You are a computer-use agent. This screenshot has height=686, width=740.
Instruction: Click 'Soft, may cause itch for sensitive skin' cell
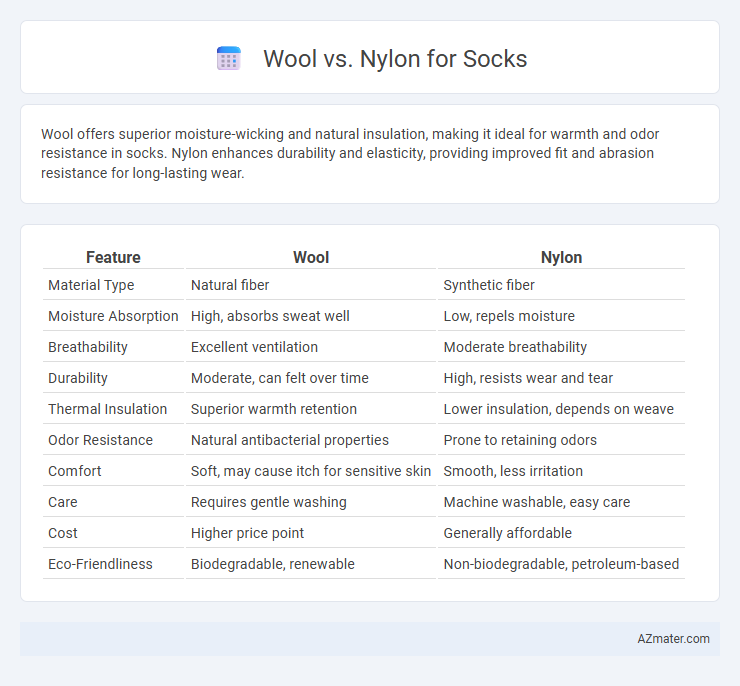point(311,471)
